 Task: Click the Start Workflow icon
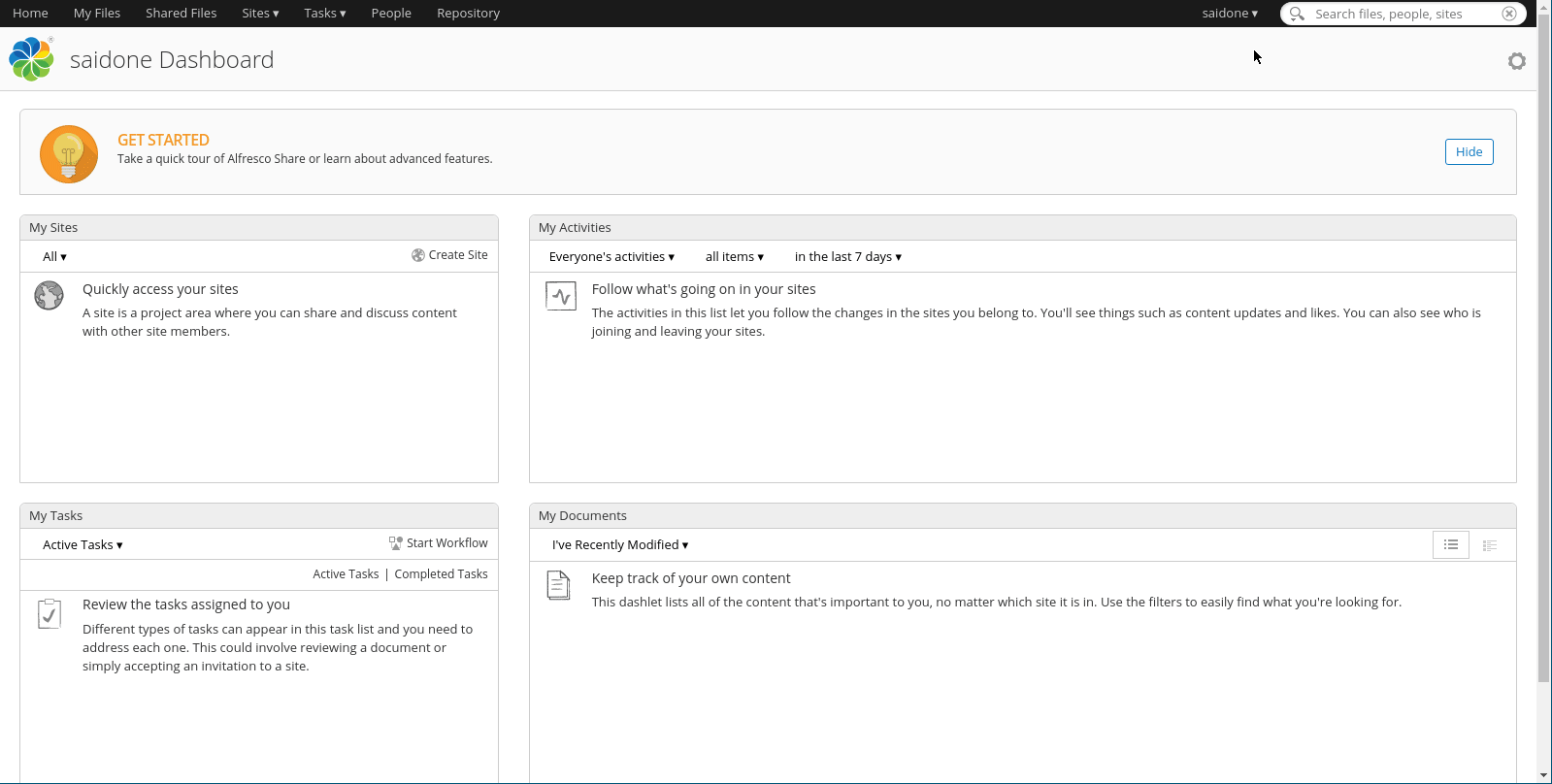tap(396, 543)
